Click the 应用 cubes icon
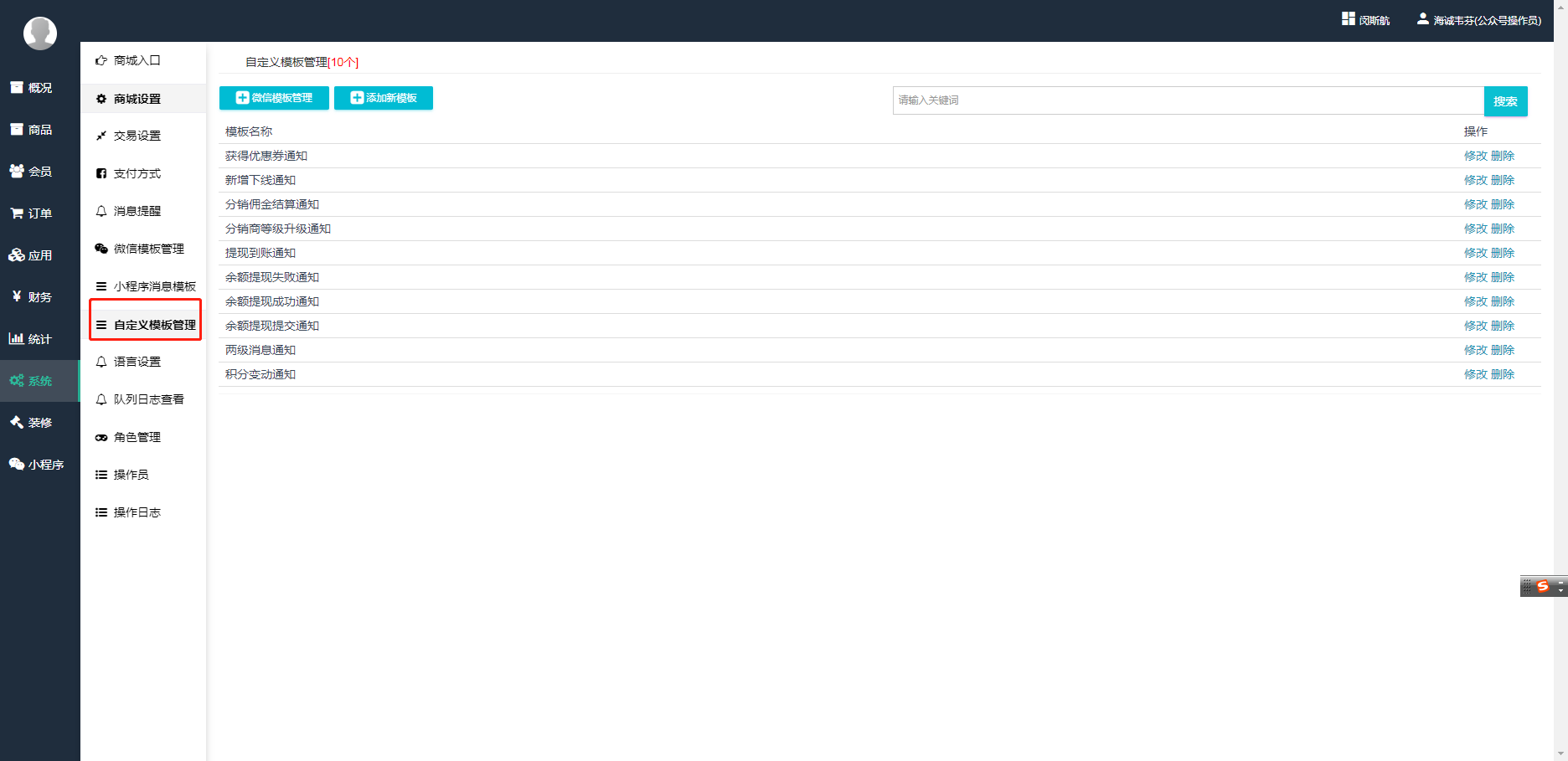 pyautogui.click(x=16, y=255)
